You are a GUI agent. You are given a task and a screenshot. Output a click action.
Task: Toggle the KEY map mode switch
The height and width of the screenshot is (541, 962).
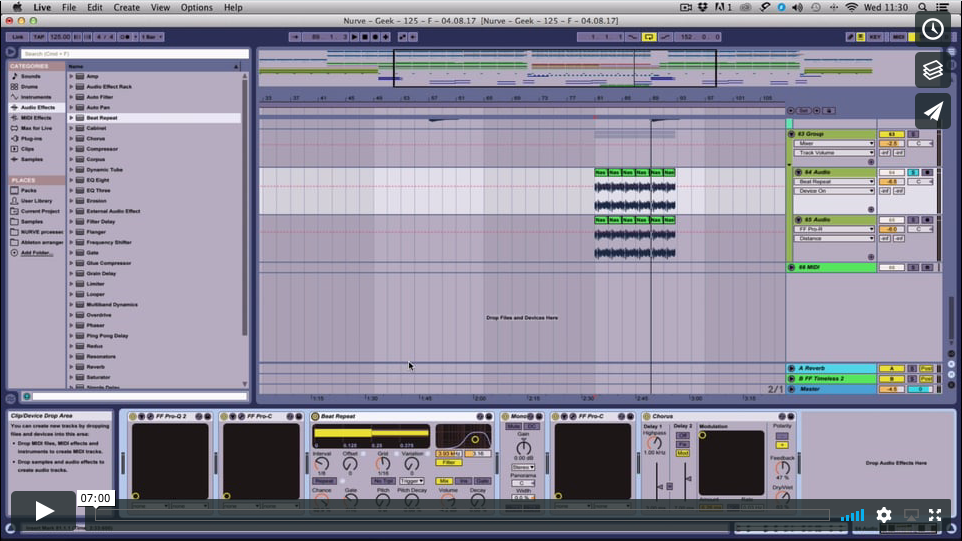click(x=875, y=37)
